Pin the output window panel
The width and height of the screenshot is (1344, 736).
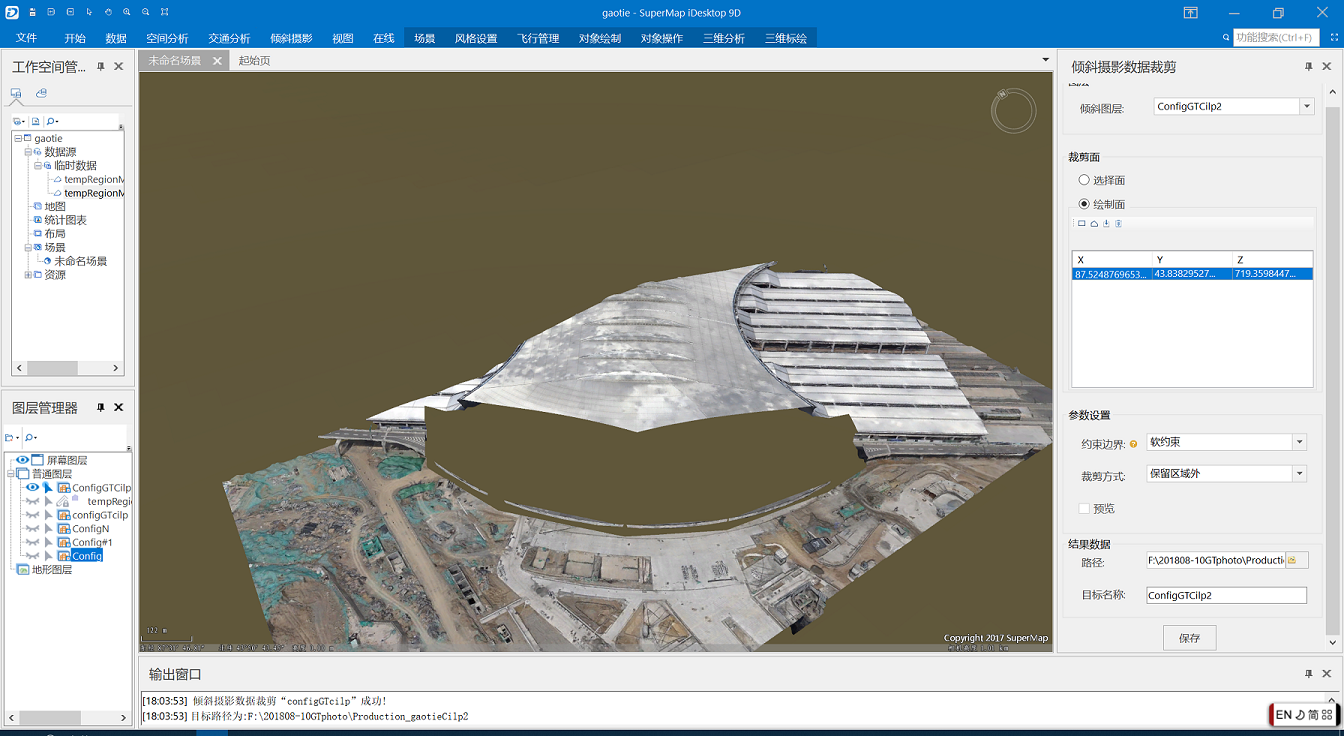[x=1308, y=674]
